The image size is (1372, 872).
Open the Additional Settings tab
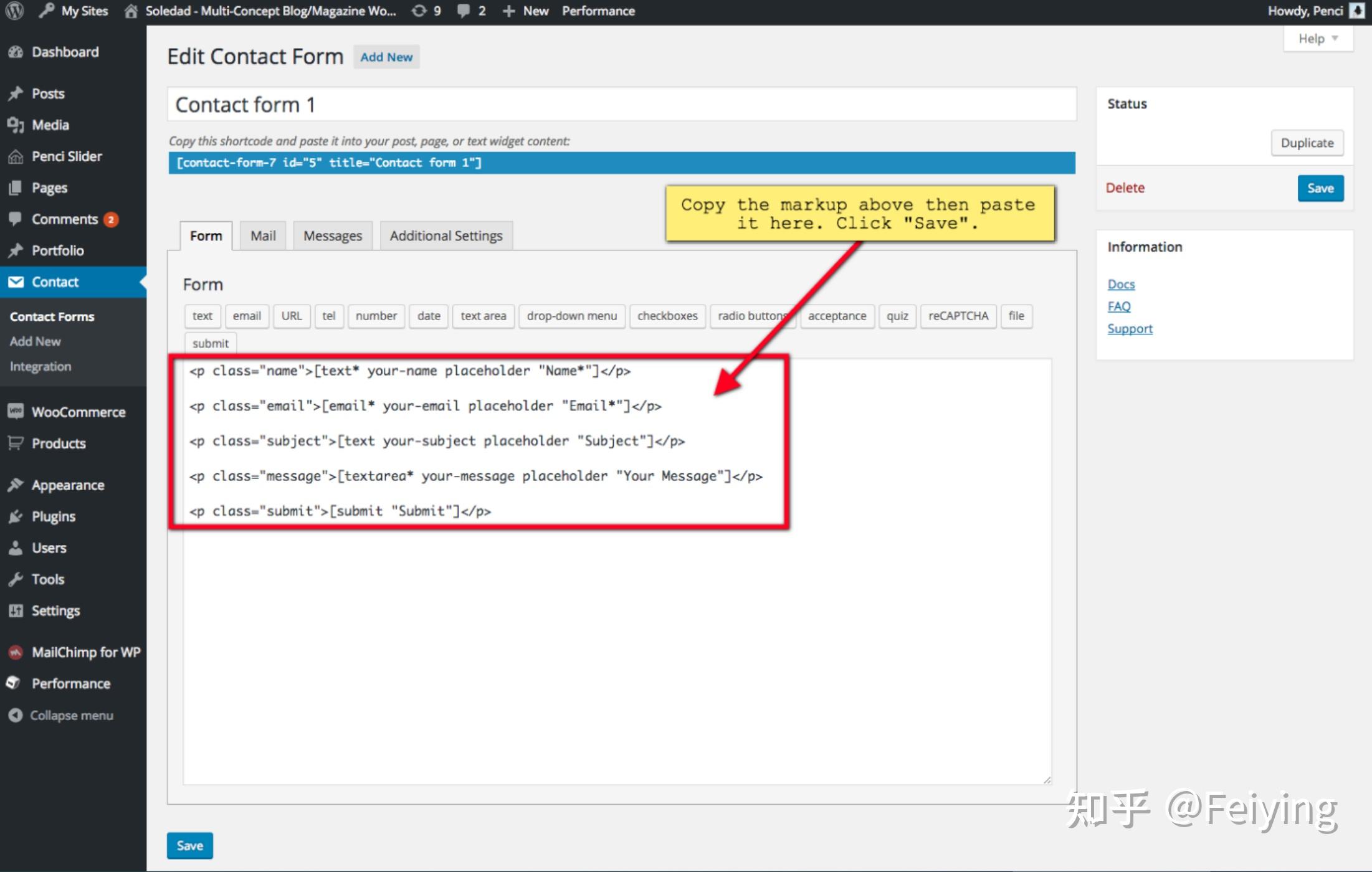click(445, 235)
